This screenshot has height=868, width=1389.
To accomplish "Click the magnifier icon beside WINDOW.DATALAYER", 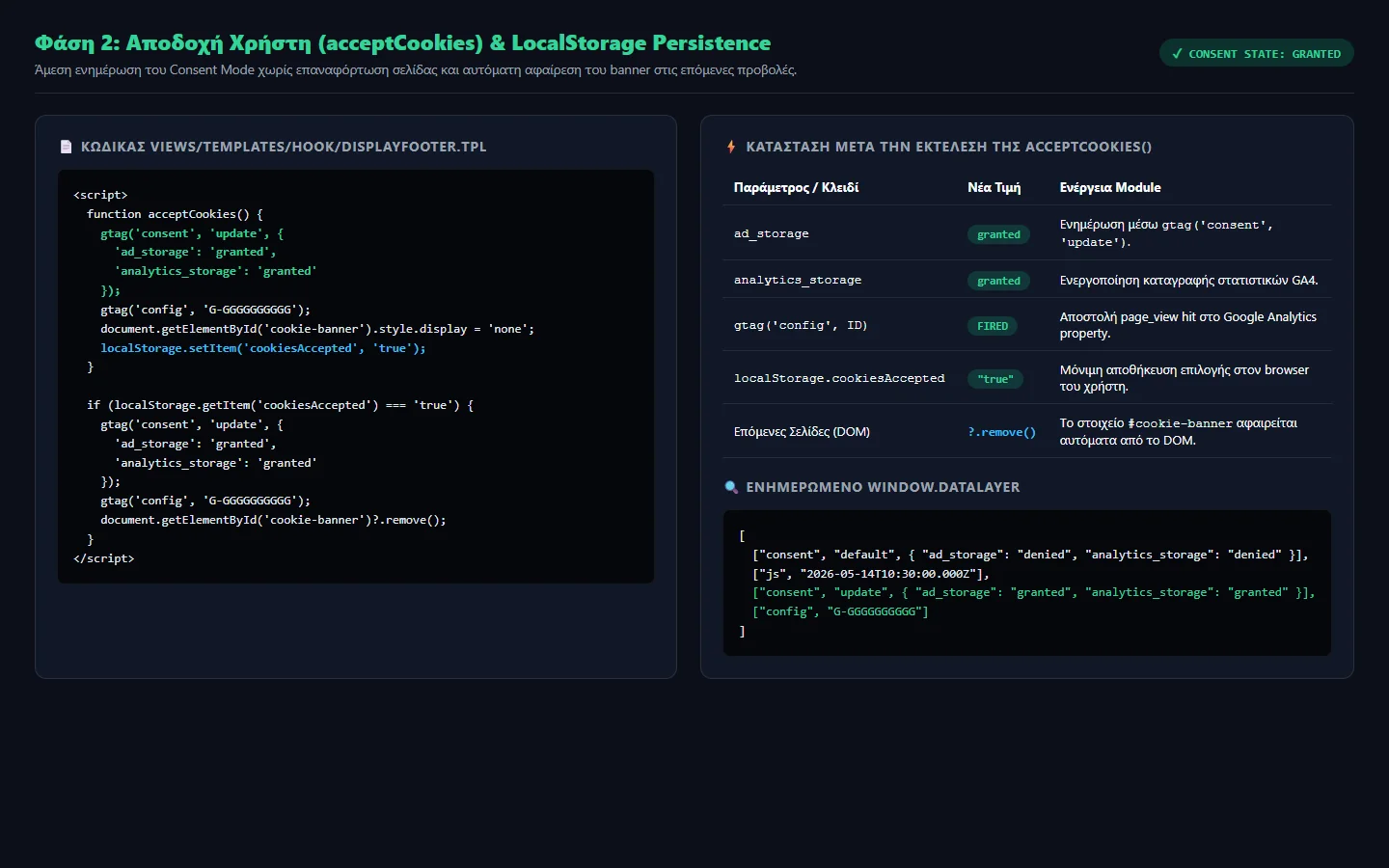I will tap(731, 487).
